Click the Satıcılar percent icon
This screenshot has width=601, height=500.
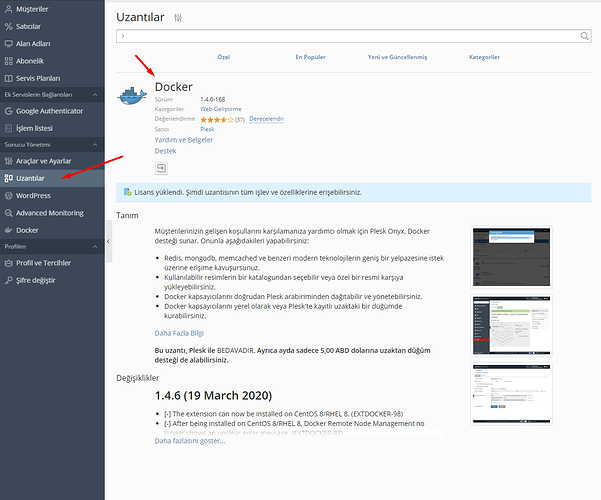[8, 26]
